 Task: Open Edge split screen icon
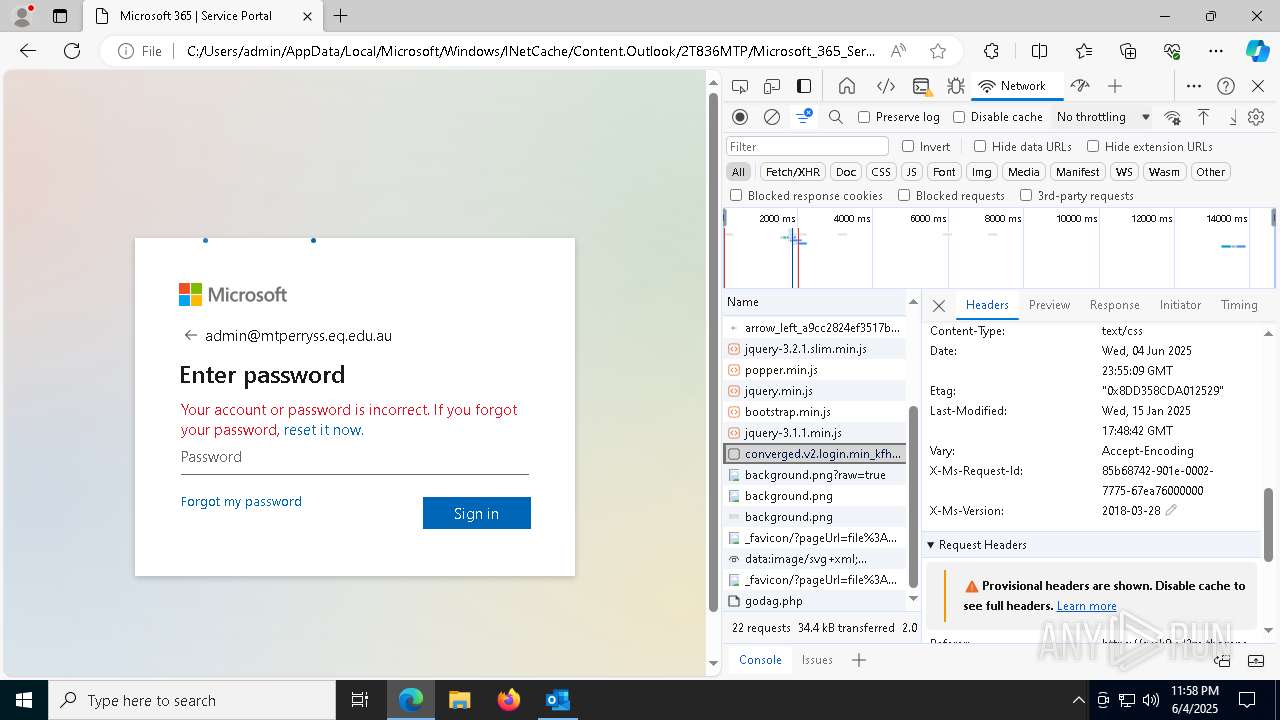[1039, 51]
